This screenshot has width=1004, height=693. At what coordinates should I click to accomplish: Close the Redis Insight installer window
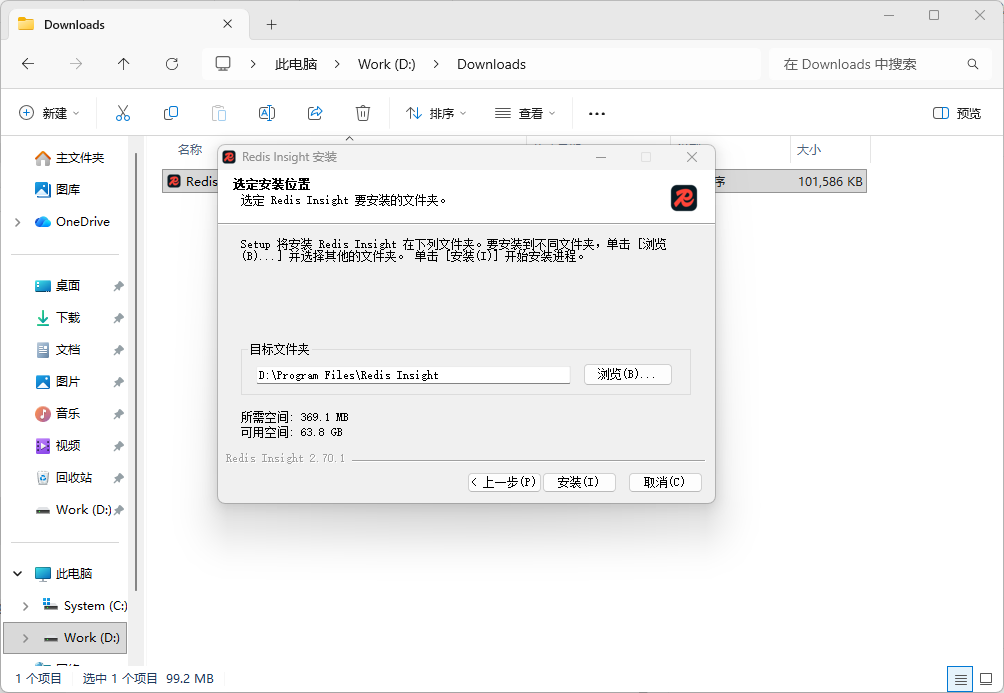tap(692, 157)
